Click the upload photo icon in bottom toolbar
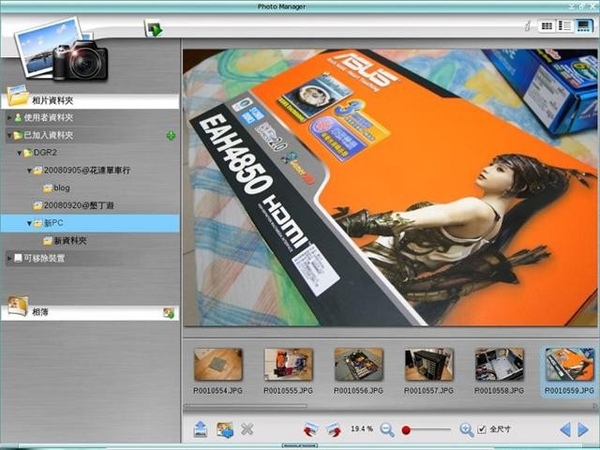Screen dimensions: 600x450 click(x=201, y=429)
